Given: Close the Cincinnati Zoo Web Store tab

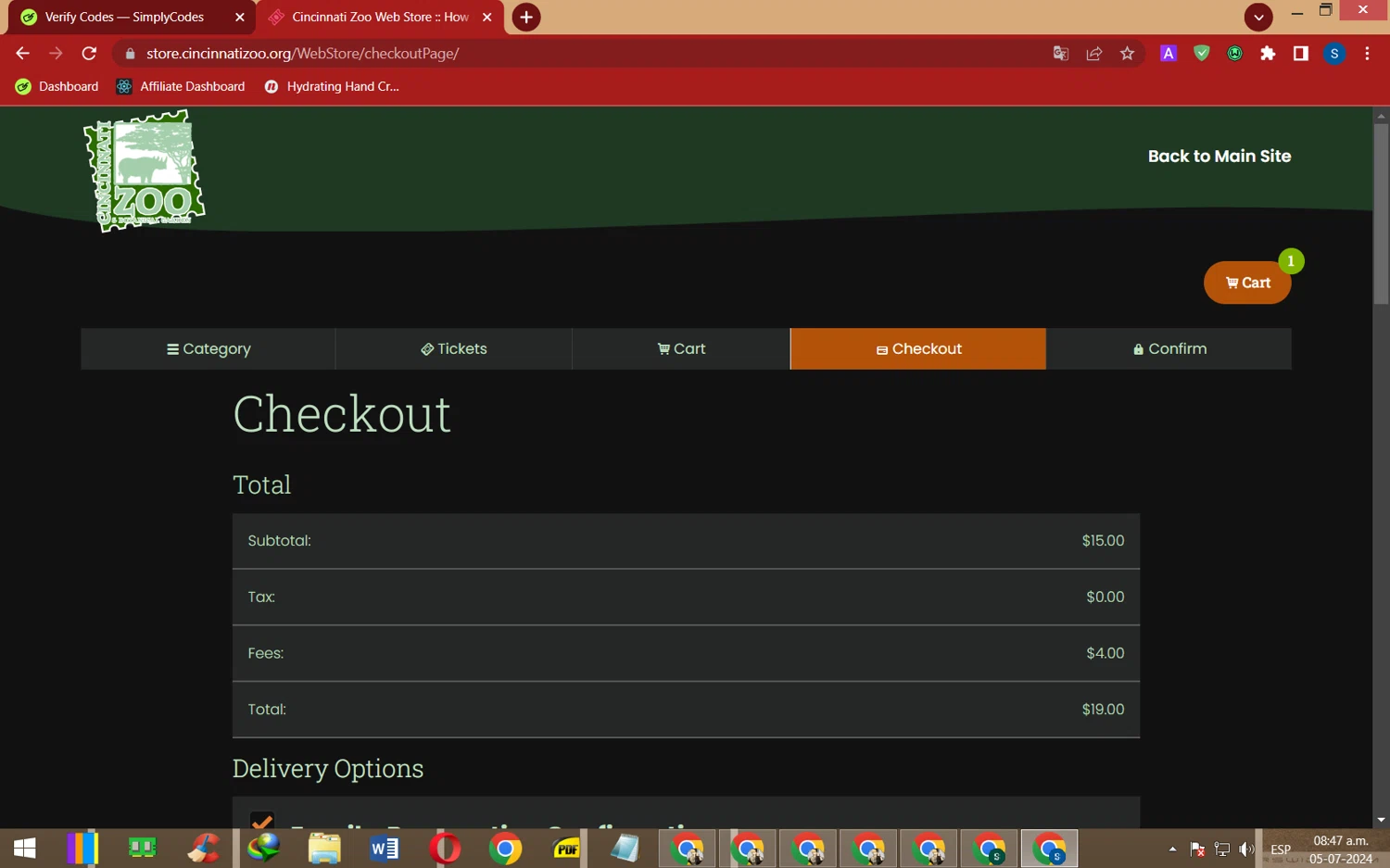Looking at the screenshot, I should coord(487,17).
